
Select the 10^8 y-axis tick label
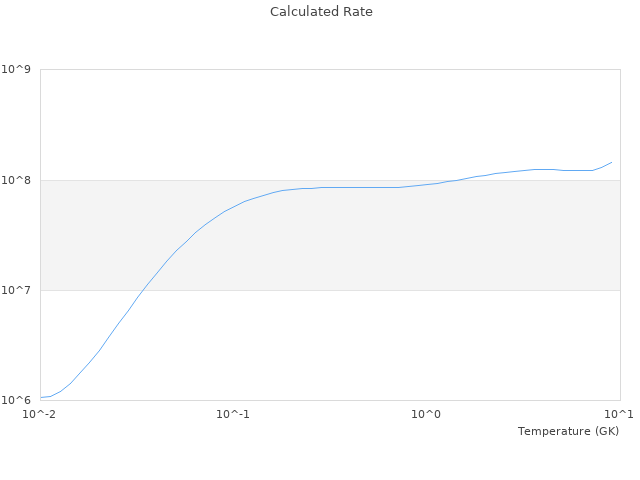coord(17,180)
